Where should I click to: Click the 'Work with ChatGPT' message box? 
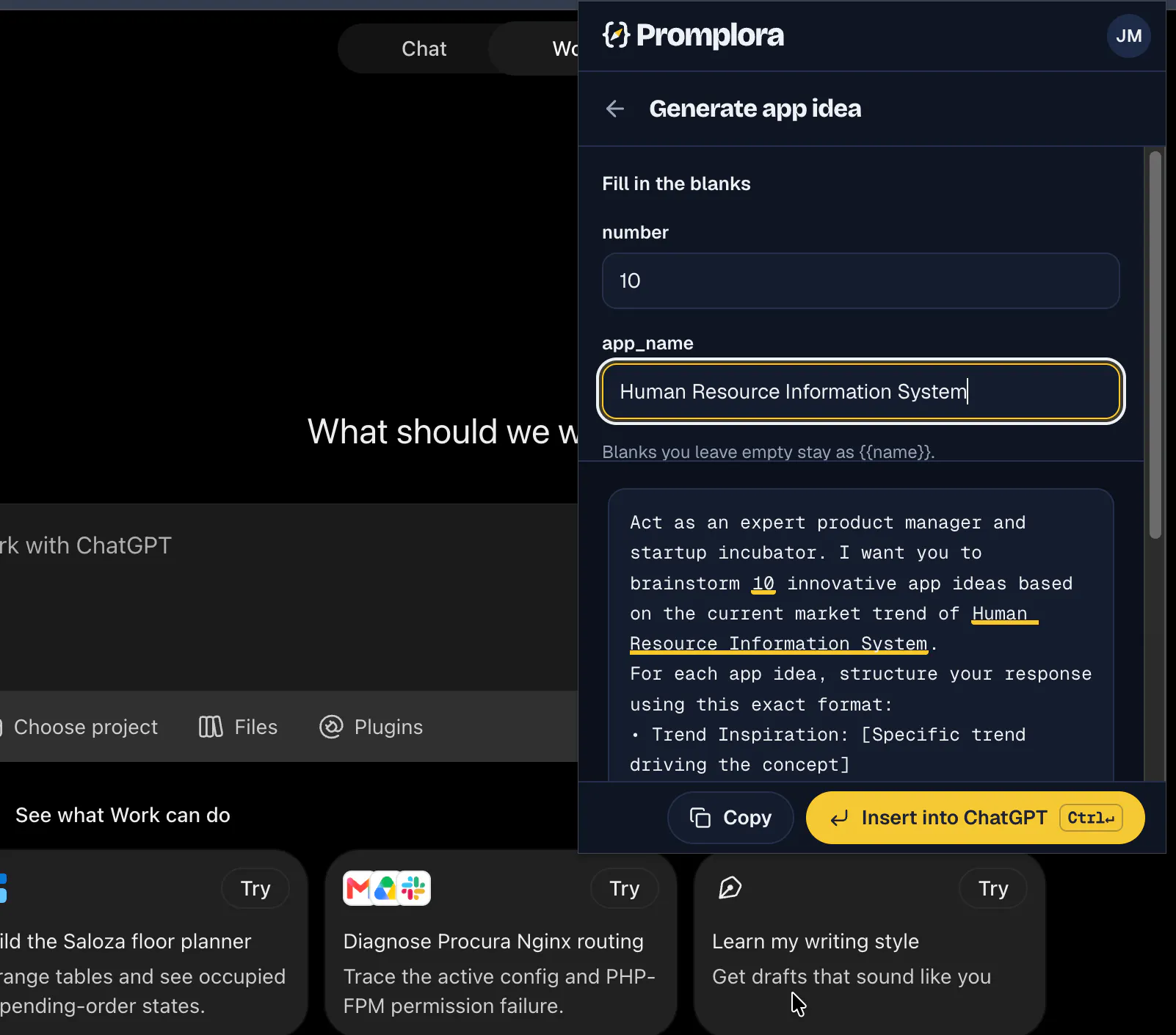click(x=288, y=596)
